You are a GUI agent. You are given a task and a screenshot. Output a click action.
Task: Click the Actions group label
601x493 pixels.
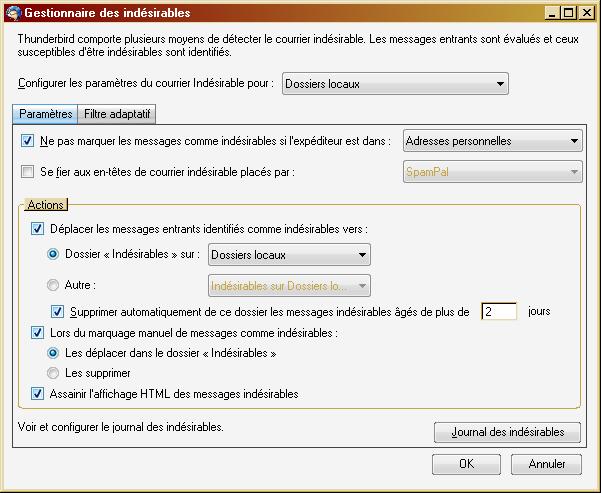coord(46,205)
